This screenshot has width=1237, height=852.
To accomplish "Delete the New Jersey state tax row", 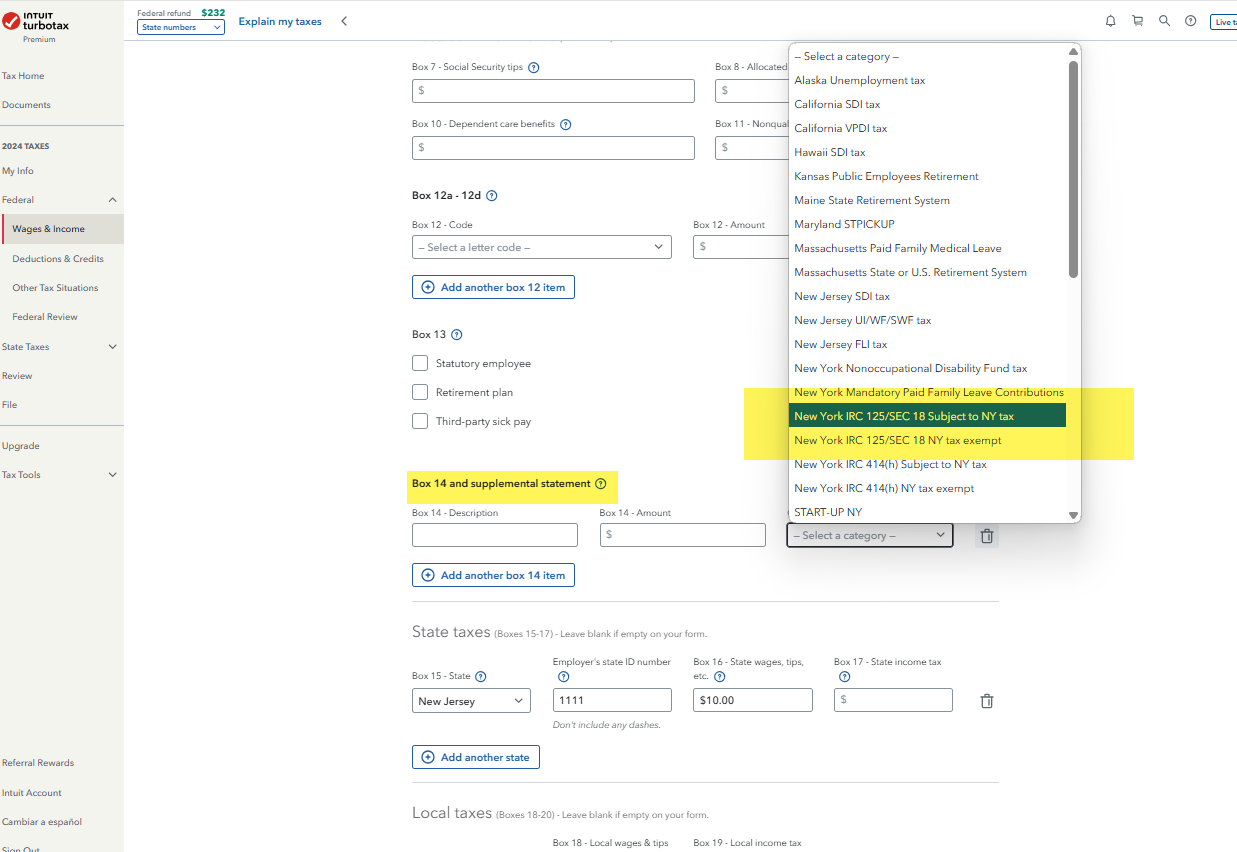I will 987,701.
